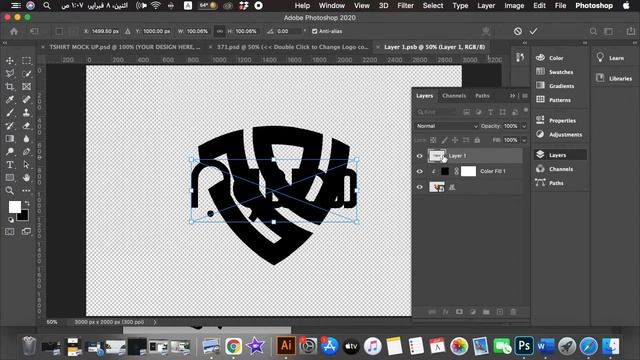Screen dimensions: 640x360
Task: Open the Swatches panel
Action: coord(554,72)
